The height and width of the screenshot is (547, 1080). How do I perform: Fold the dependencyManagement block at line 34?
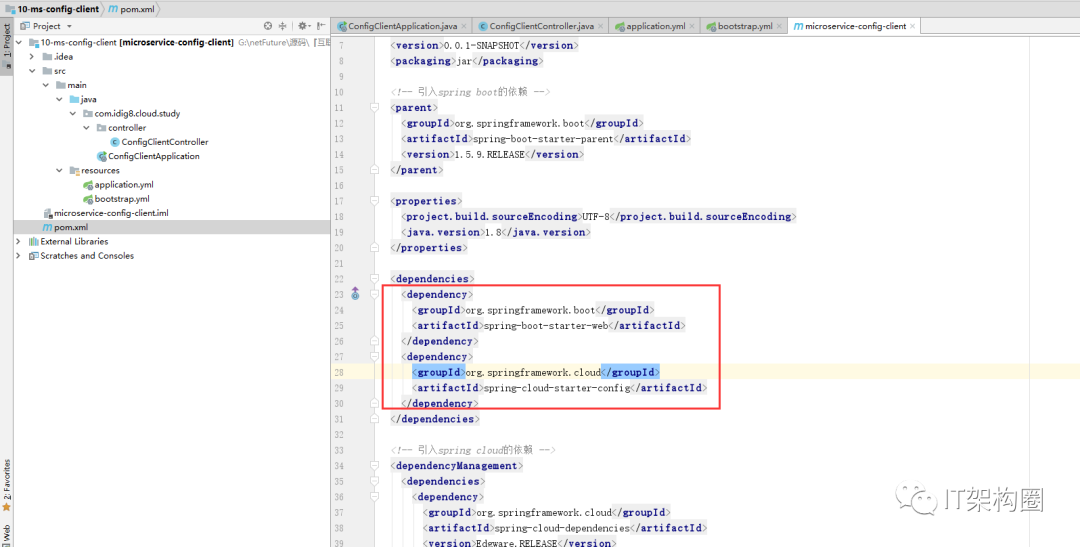click(374, 466)
